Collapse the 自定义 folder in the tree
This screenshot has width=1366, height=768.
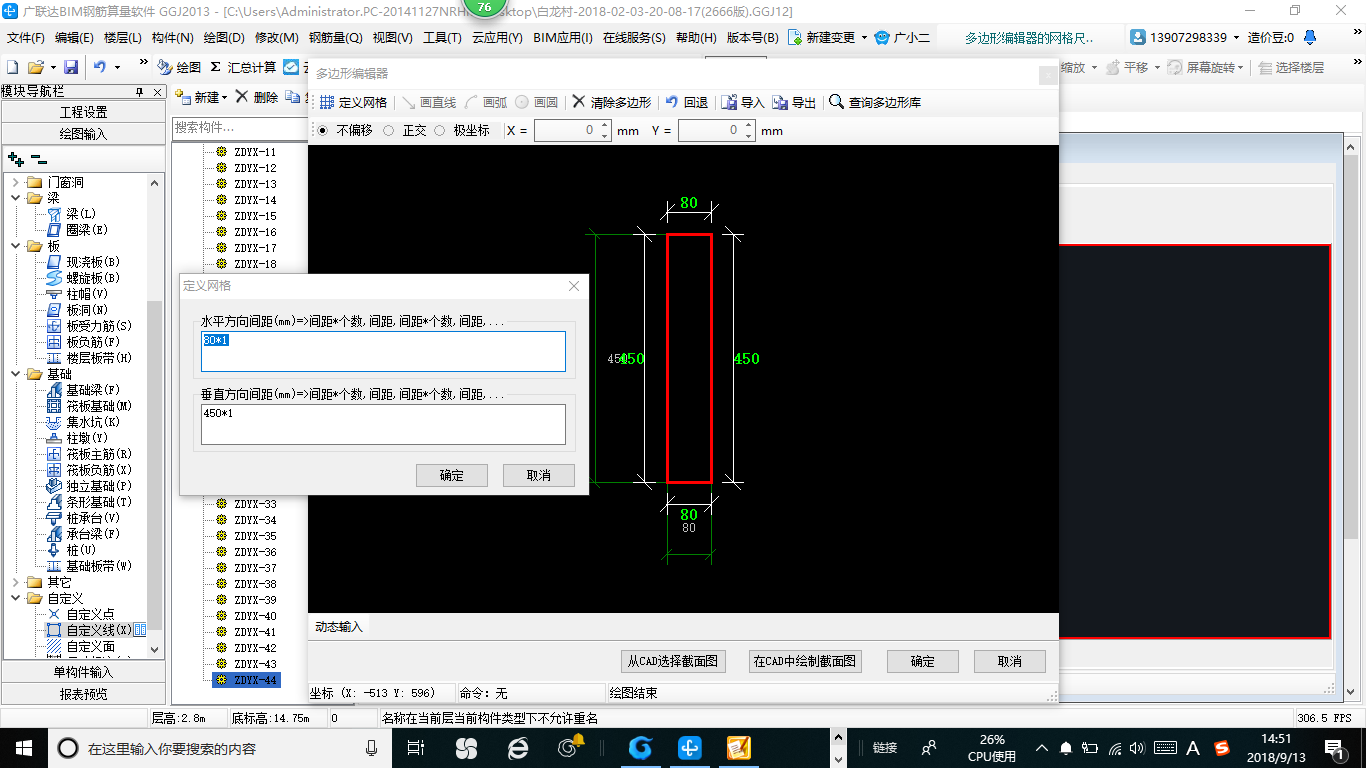coord(15,598)
